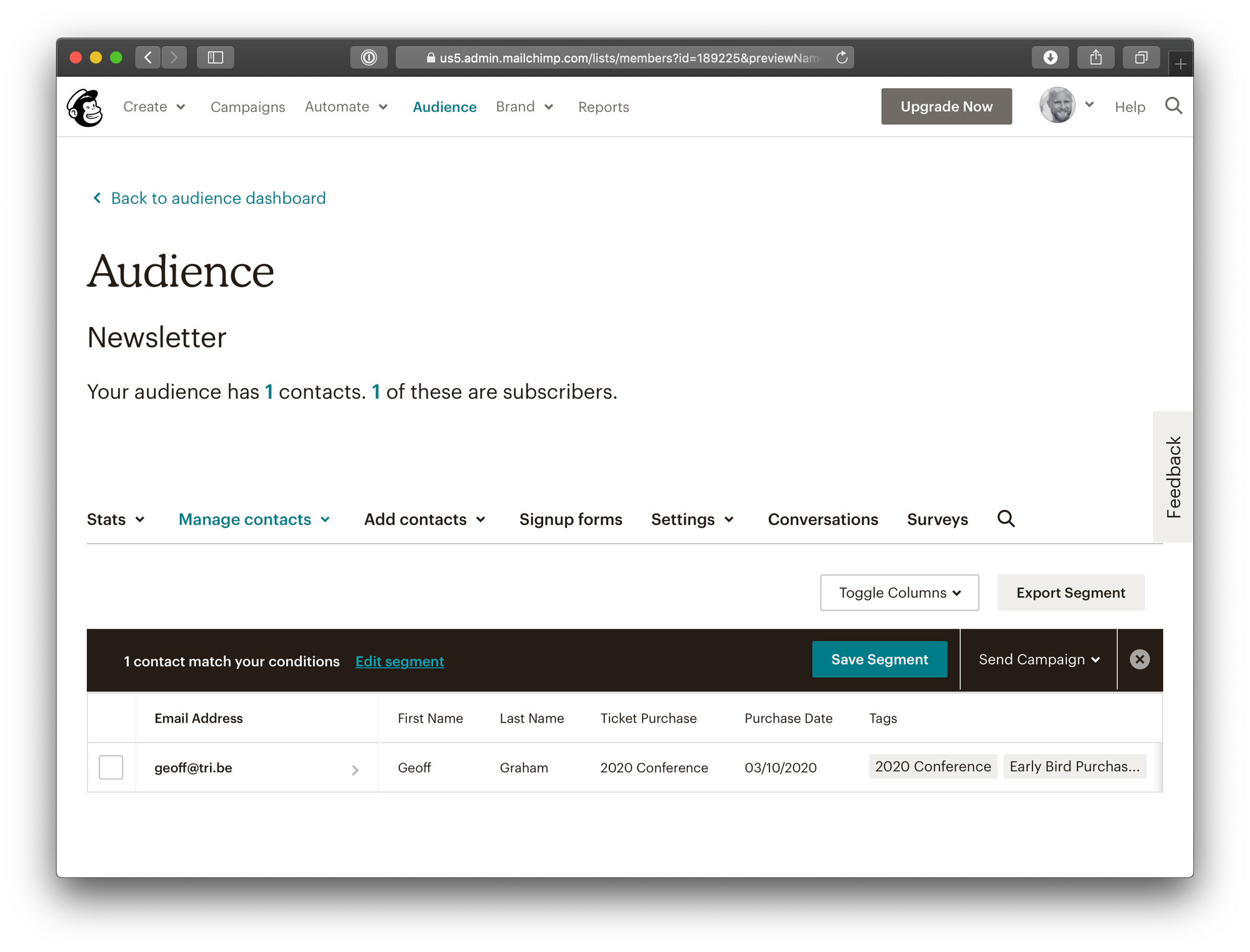Viewport: 1250px width, 952px height.
Task: Click the Save Segment button
Action: [879, 659]
